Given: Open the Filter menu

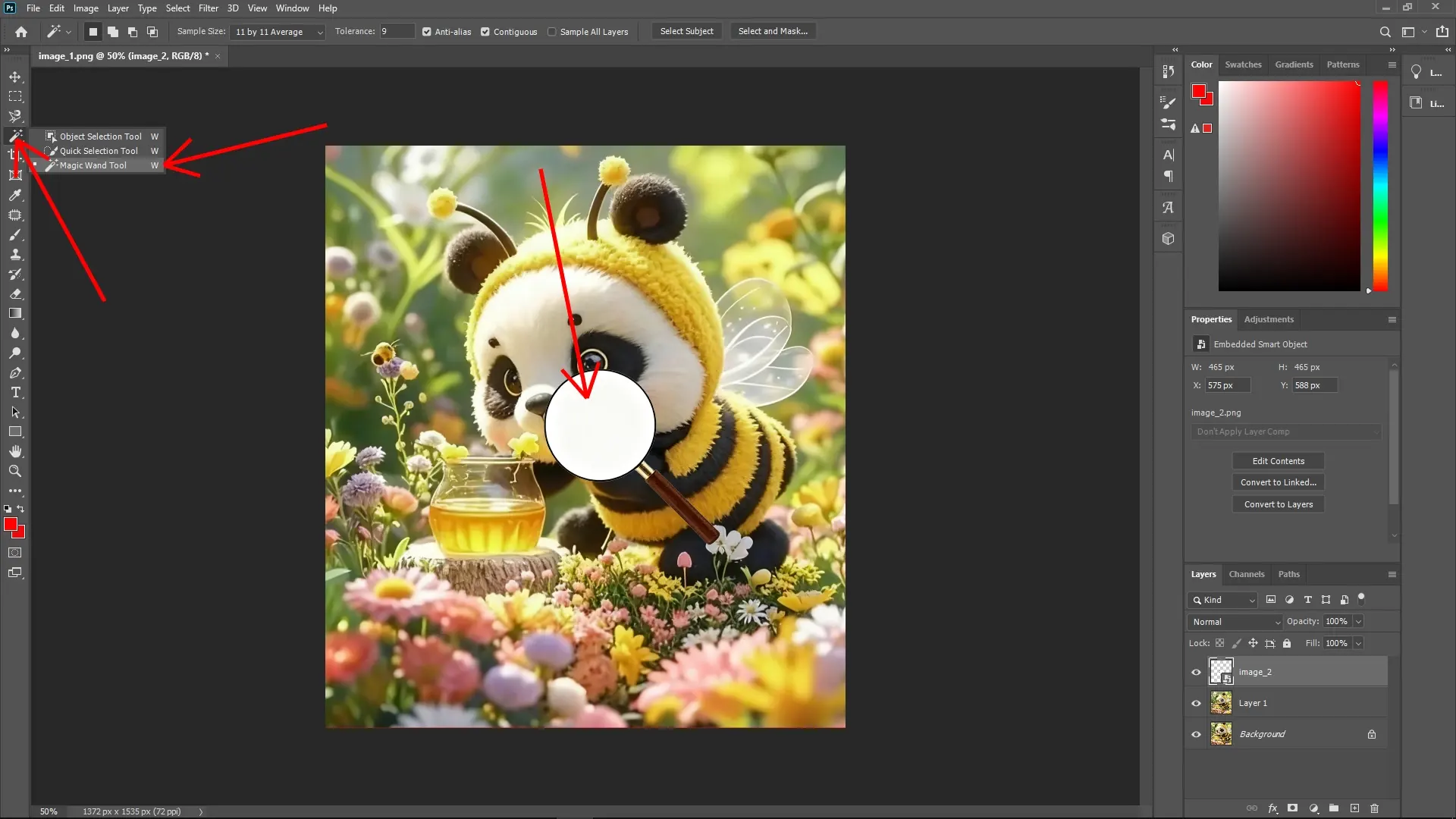Looking at the screenshot, I should [x=209, y=8].
